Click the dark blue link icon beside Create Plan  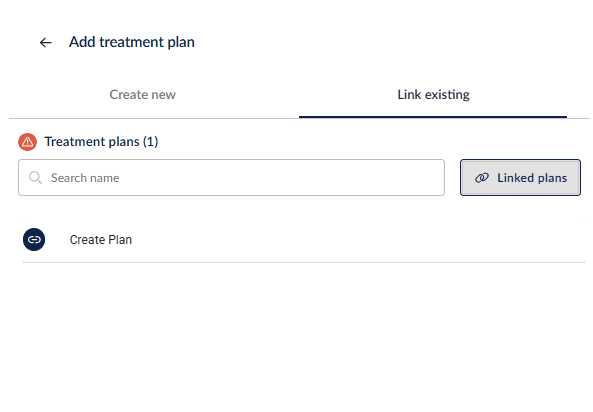click(x=34, y=239)
